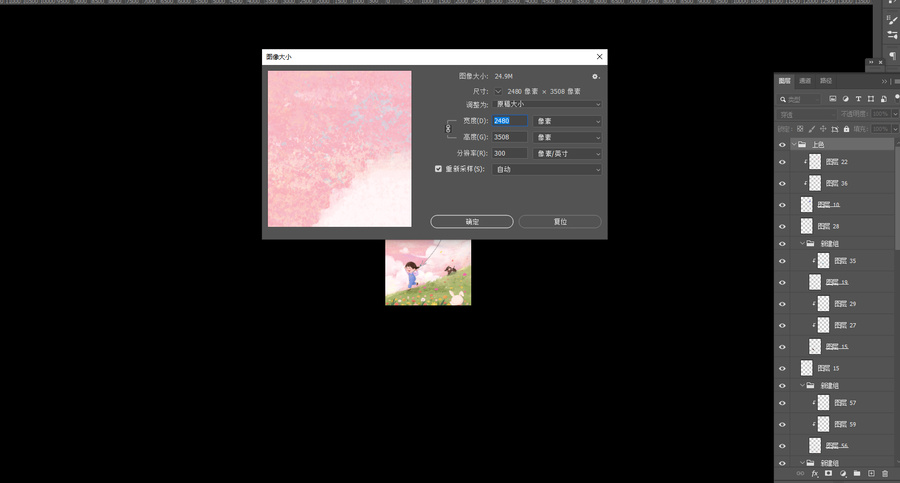Open the Image Size dialog gear settings

point(595,76)
